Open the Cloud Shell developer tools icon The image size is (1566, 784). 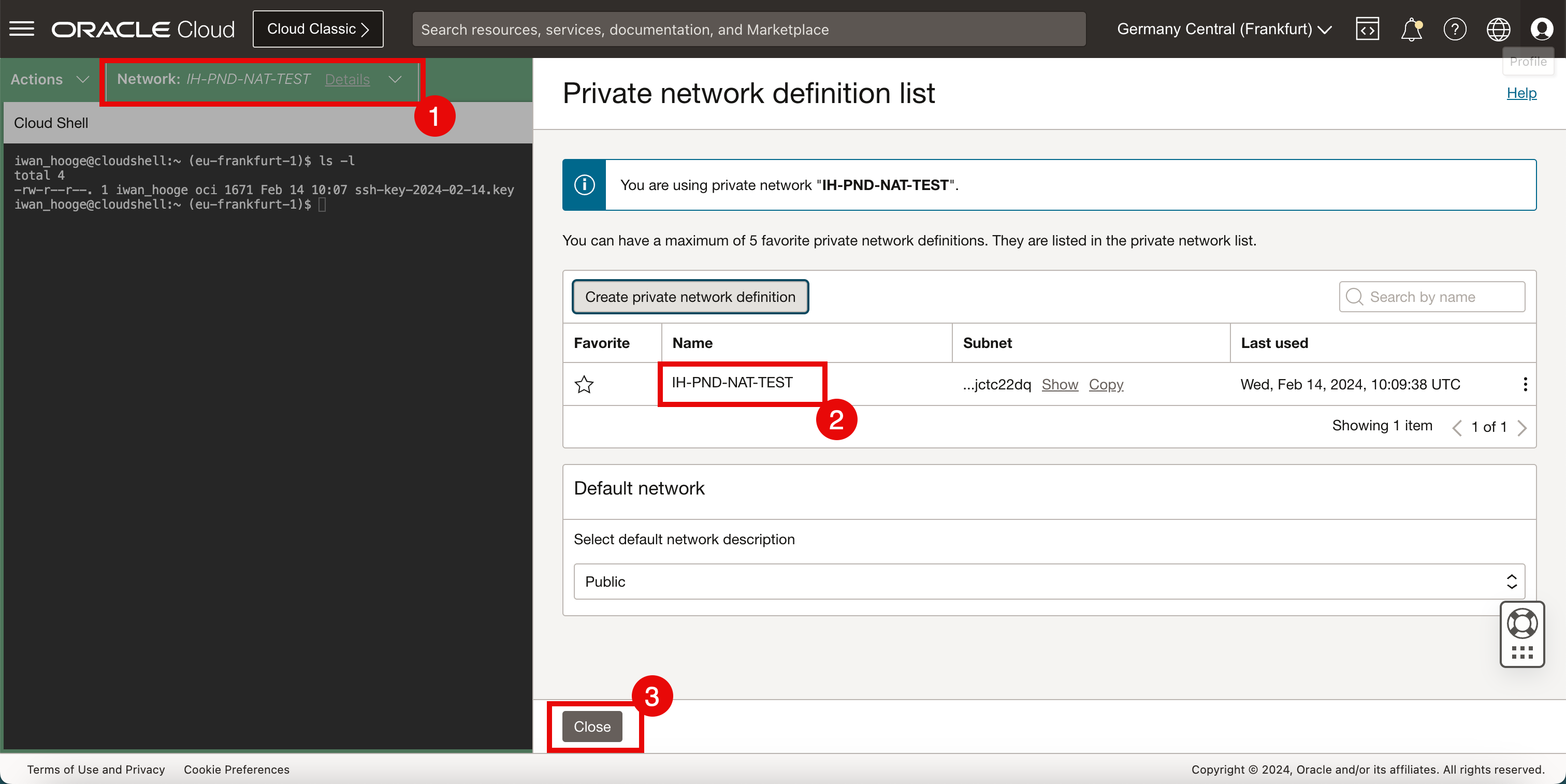(1367, 28)
